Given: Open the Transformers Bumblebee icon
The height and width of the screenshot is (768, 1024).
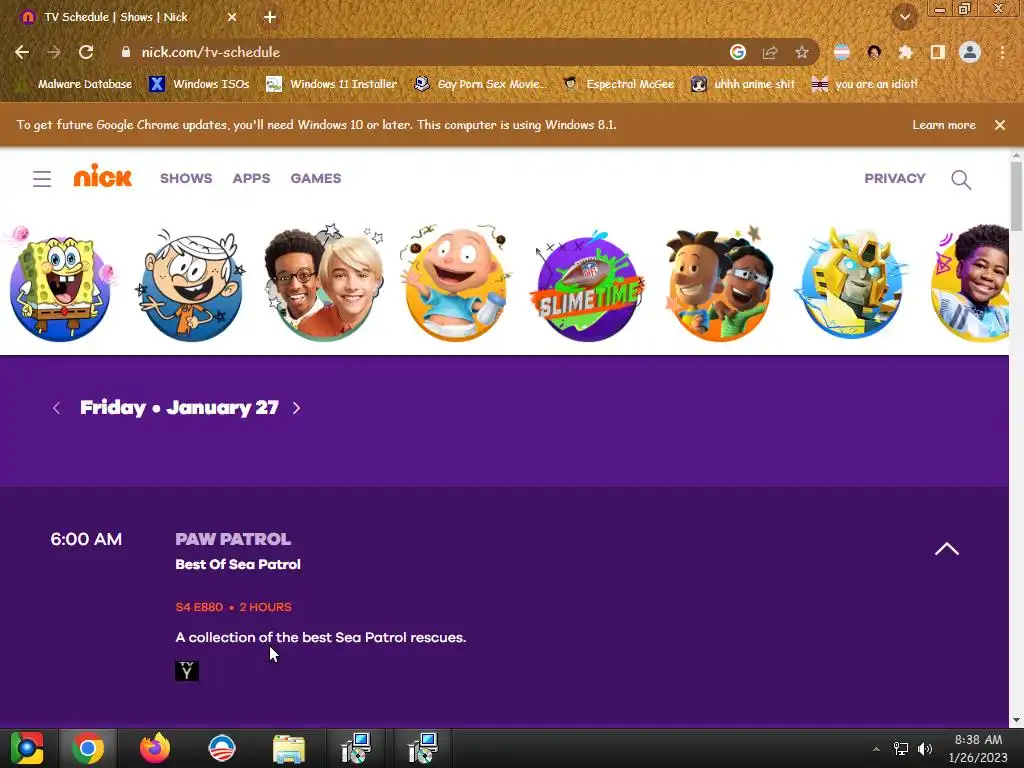Looking at the screenshot, I should [x=852, y=283].
